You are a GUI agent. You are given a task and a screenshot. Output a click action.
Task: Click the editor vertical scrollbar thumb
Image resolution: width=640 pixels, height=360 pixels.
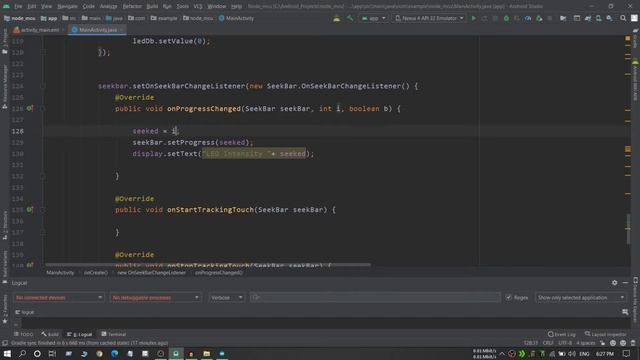tap(628, 229)
